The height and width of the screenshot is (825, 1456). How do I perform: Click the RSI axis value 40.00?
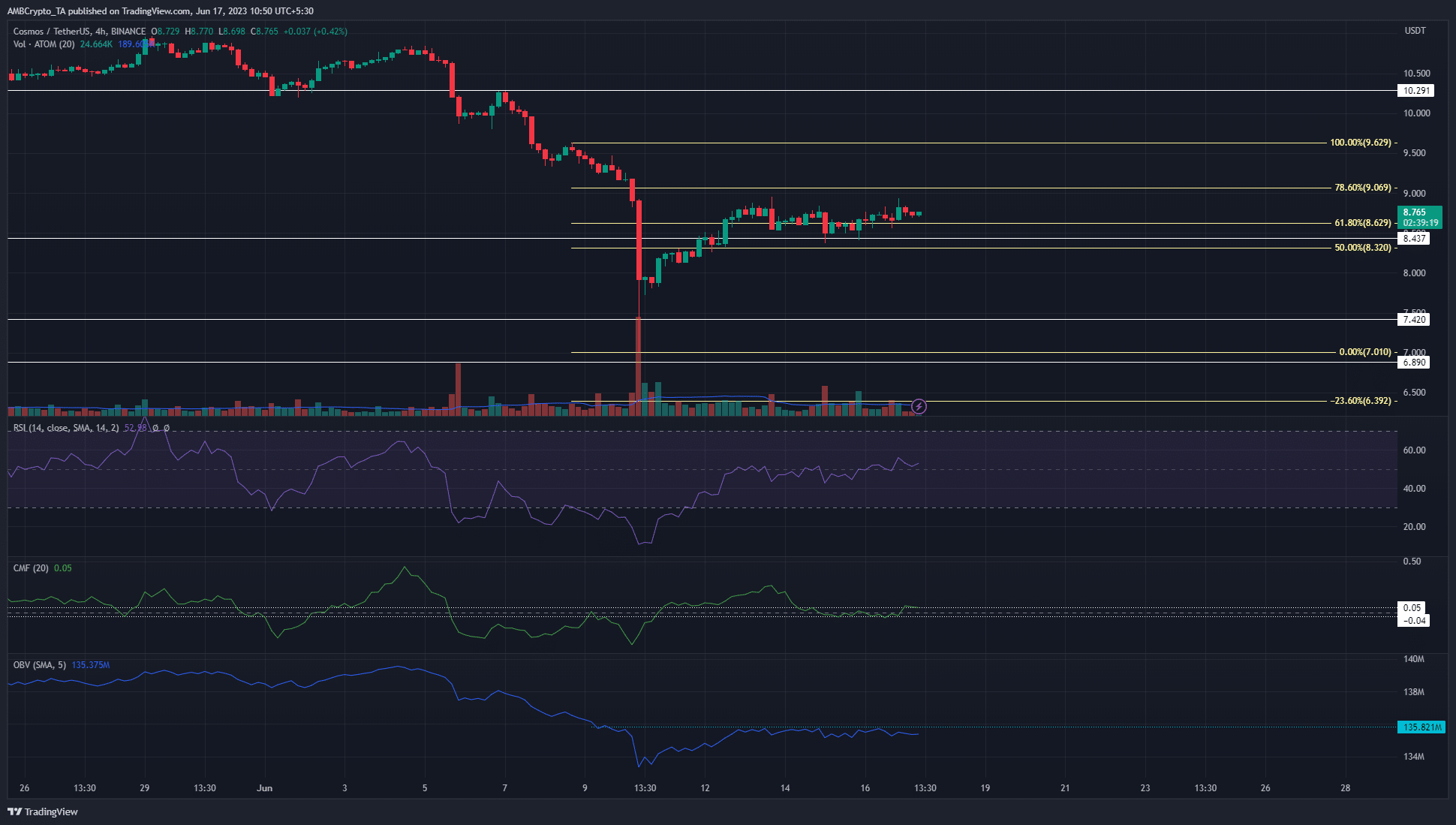coord(1415,489)
